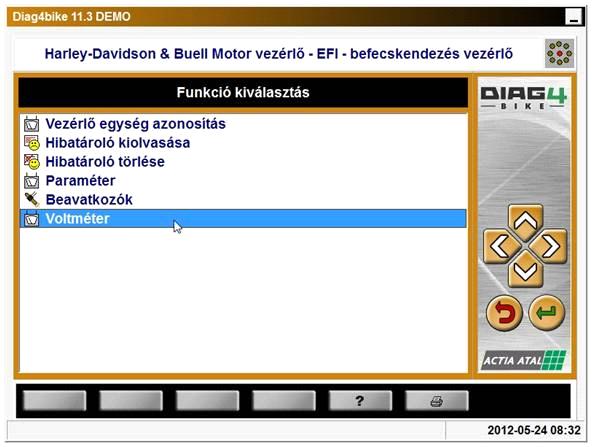Click the sad-face icon for Hibatároló kiolvasása
Image resolution: width=592 pixels, height=447 pixels.
[32, 143]
